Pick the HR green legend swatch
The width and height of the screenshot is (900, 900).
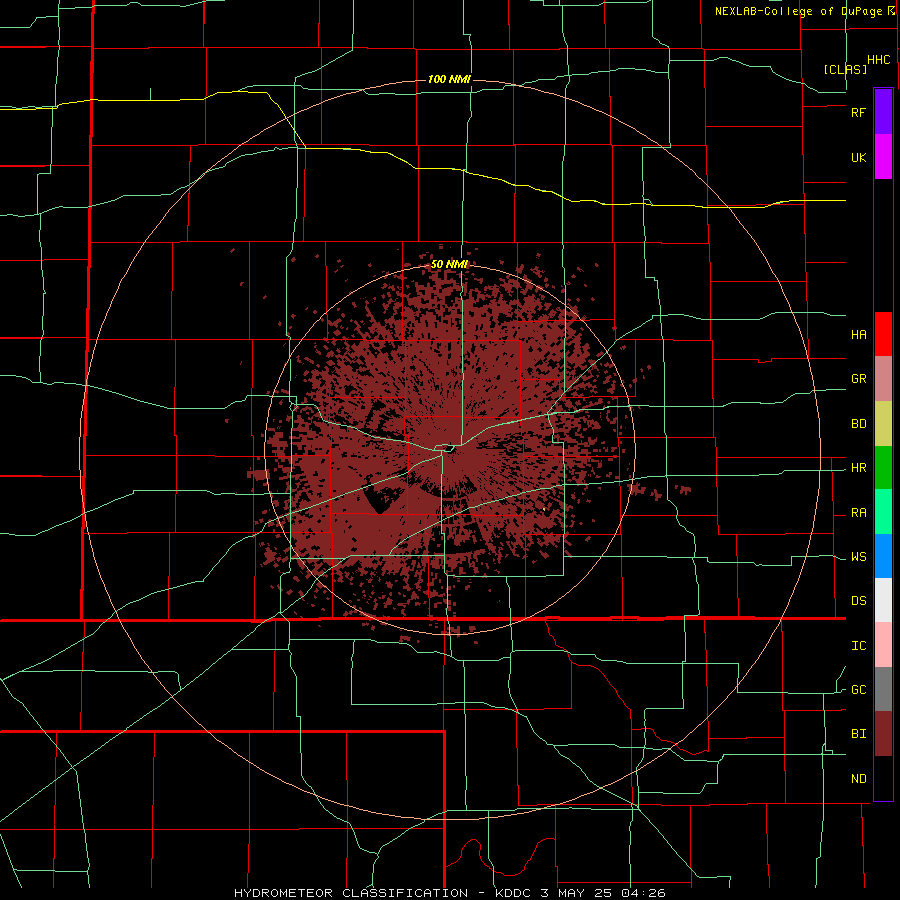883,467
